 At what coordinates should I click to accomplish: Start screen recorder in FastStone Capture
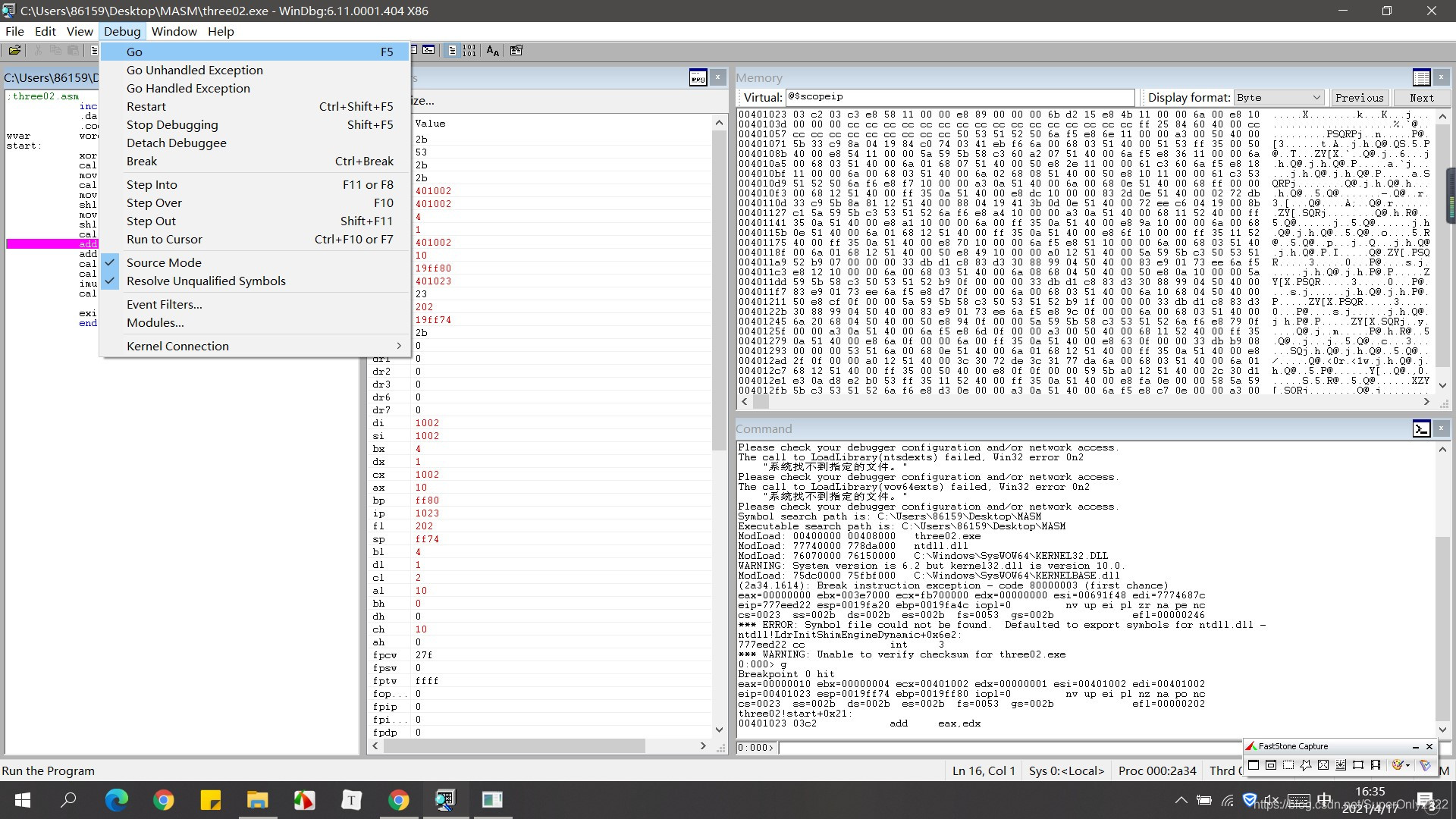click(x=1376, y=765)
